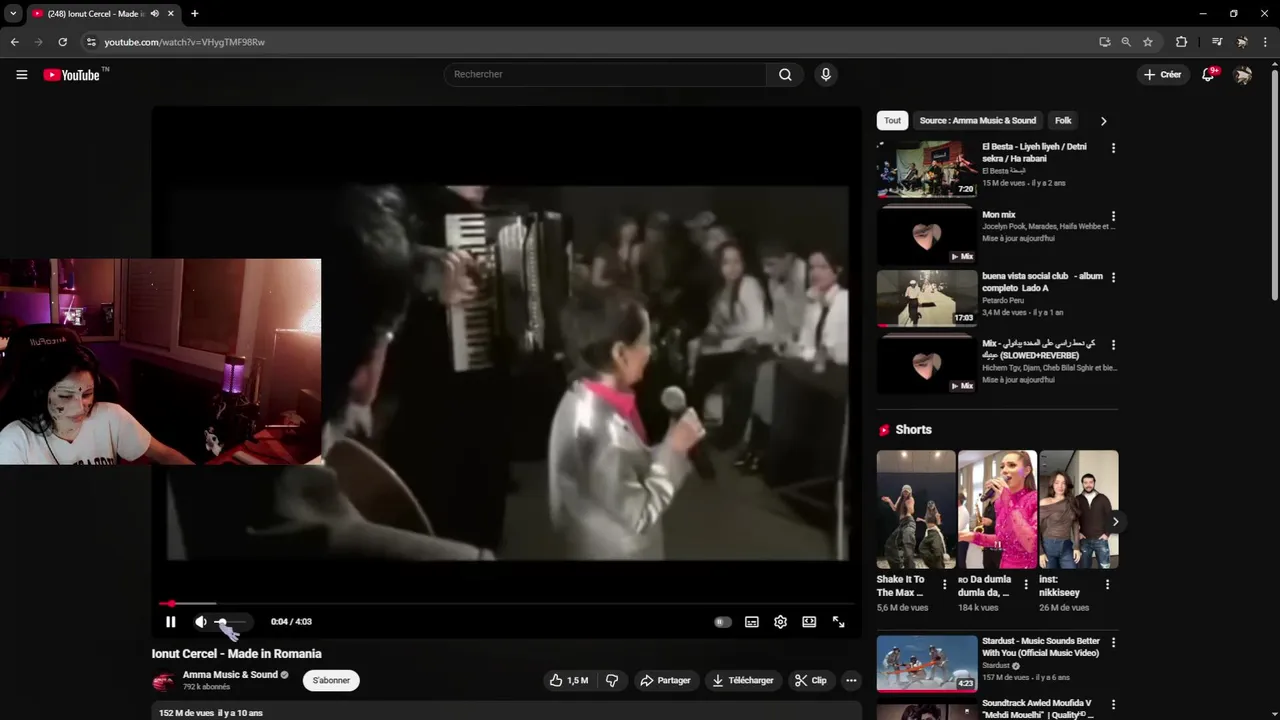Screen dimensions: 1280x720
Task: Go to YouTube home via logo
Action: [72, 74]
